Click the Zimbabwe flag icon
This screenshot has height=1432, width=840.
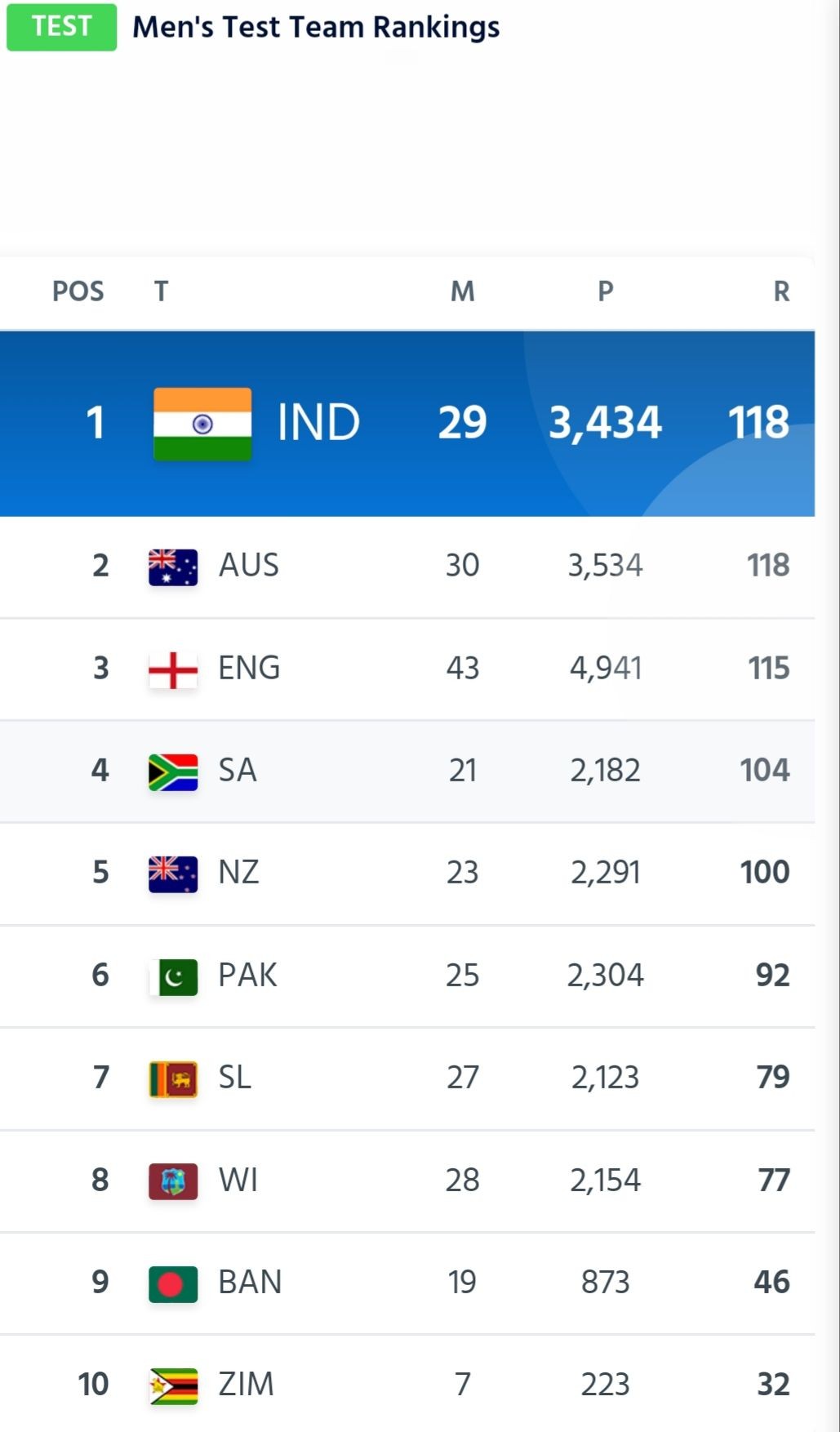[173, 1386]
